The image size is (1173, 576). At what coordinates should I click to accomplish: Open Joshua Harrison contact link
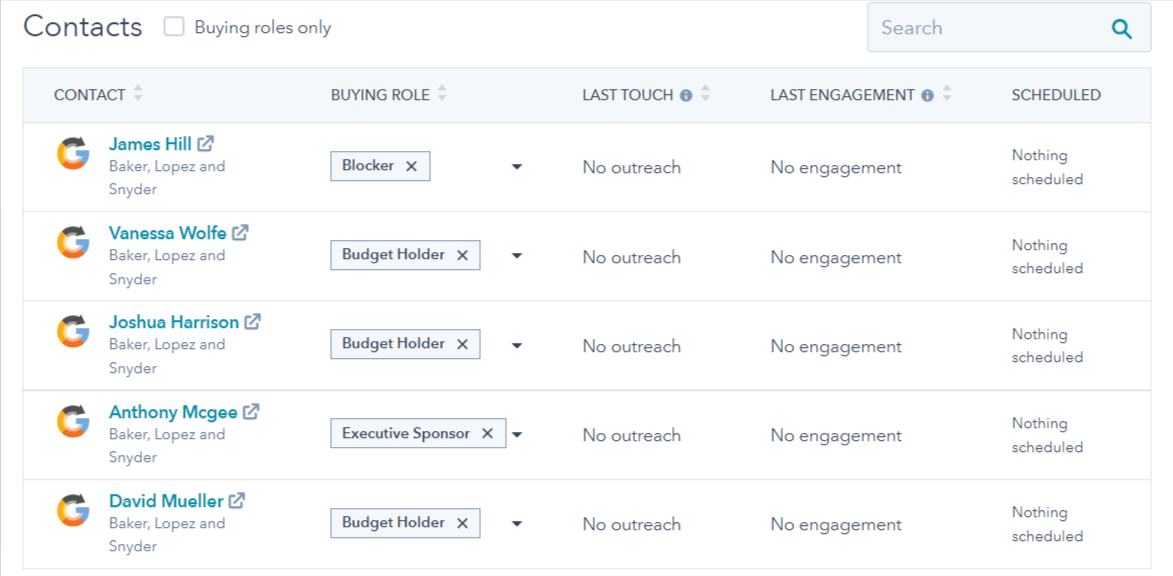pos(174,322)
